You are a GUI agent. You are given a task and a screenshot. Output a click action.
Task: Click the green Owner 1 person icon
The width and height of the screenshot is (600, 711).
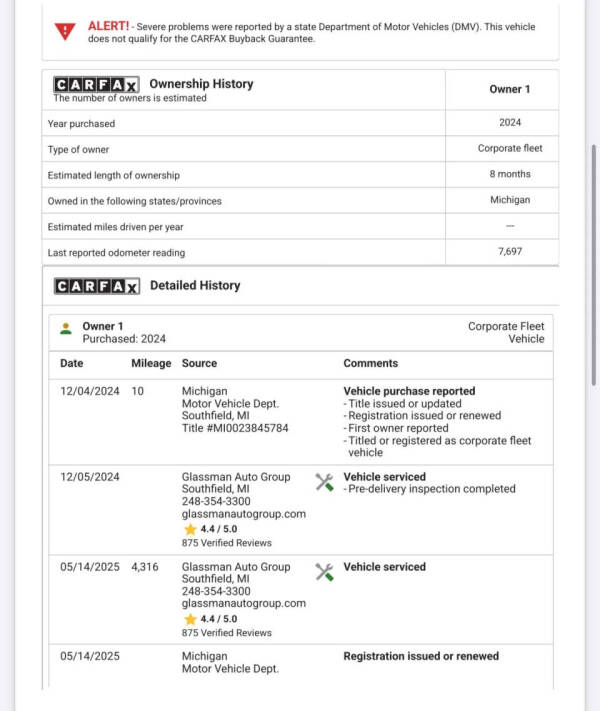tap(66, 327)
